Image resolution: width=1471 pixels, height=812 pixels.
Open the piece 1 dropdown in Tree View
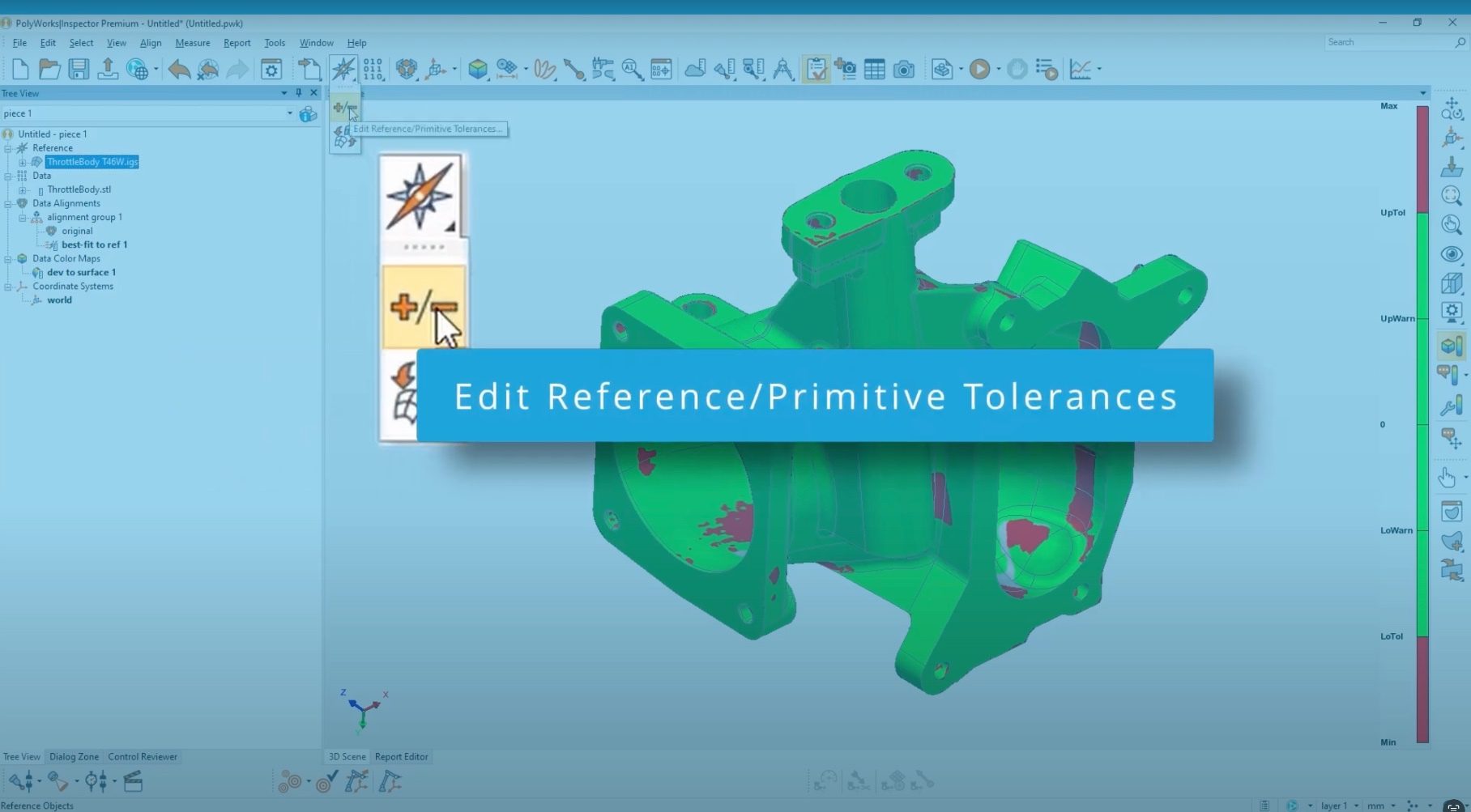coord(289,113)
